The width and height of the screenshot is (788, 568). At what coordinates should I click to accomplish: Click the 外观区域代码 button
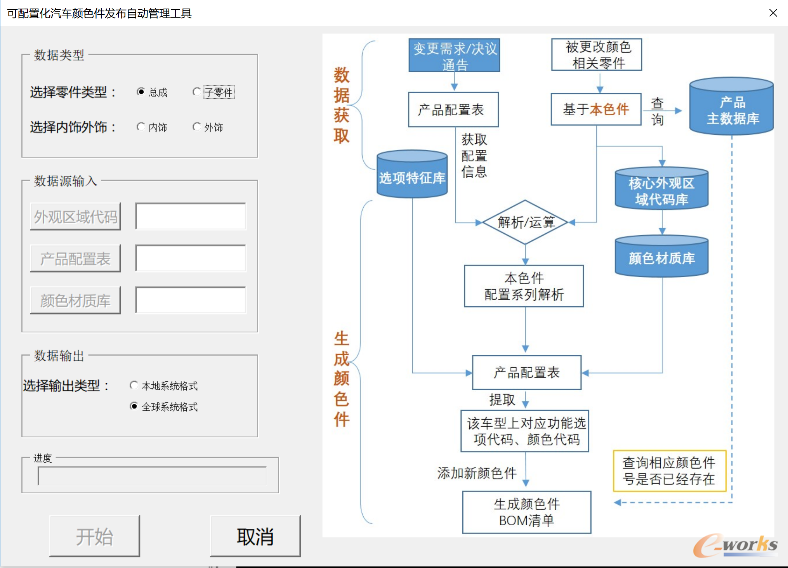point(75,217)
